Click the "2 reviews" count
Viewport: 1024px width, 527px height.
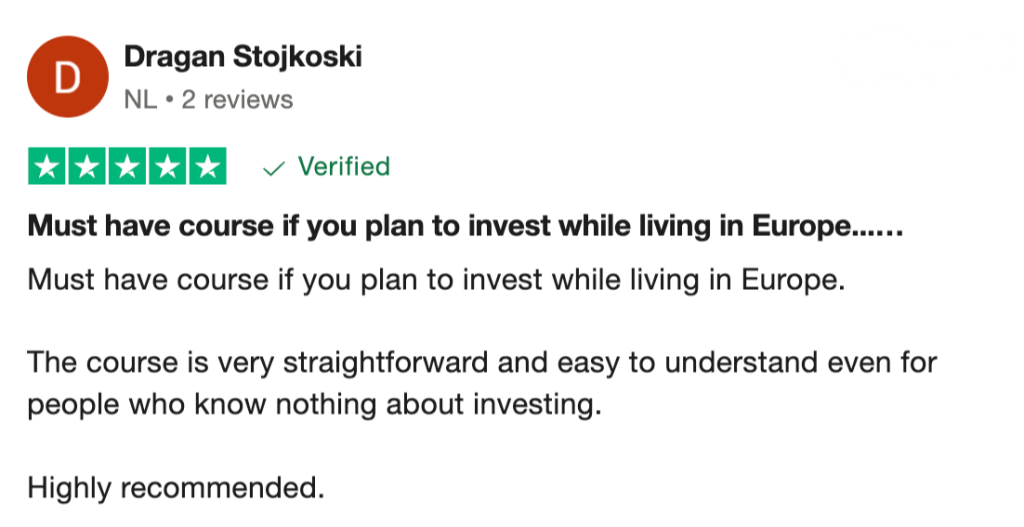point(237,100)
